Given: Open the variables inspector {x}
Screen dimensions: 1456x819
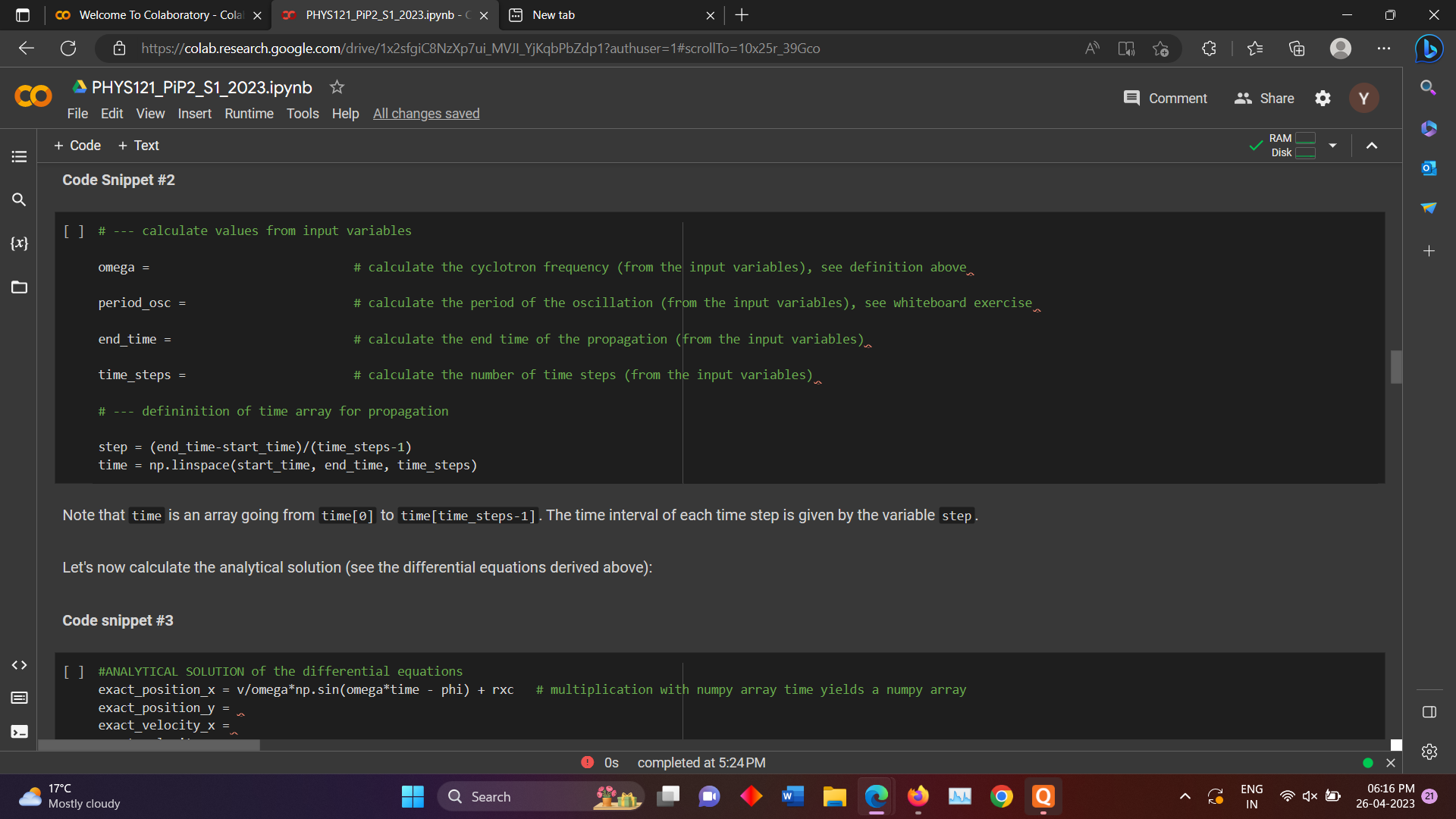Looking at the screenshot, I should click(19, 243).
